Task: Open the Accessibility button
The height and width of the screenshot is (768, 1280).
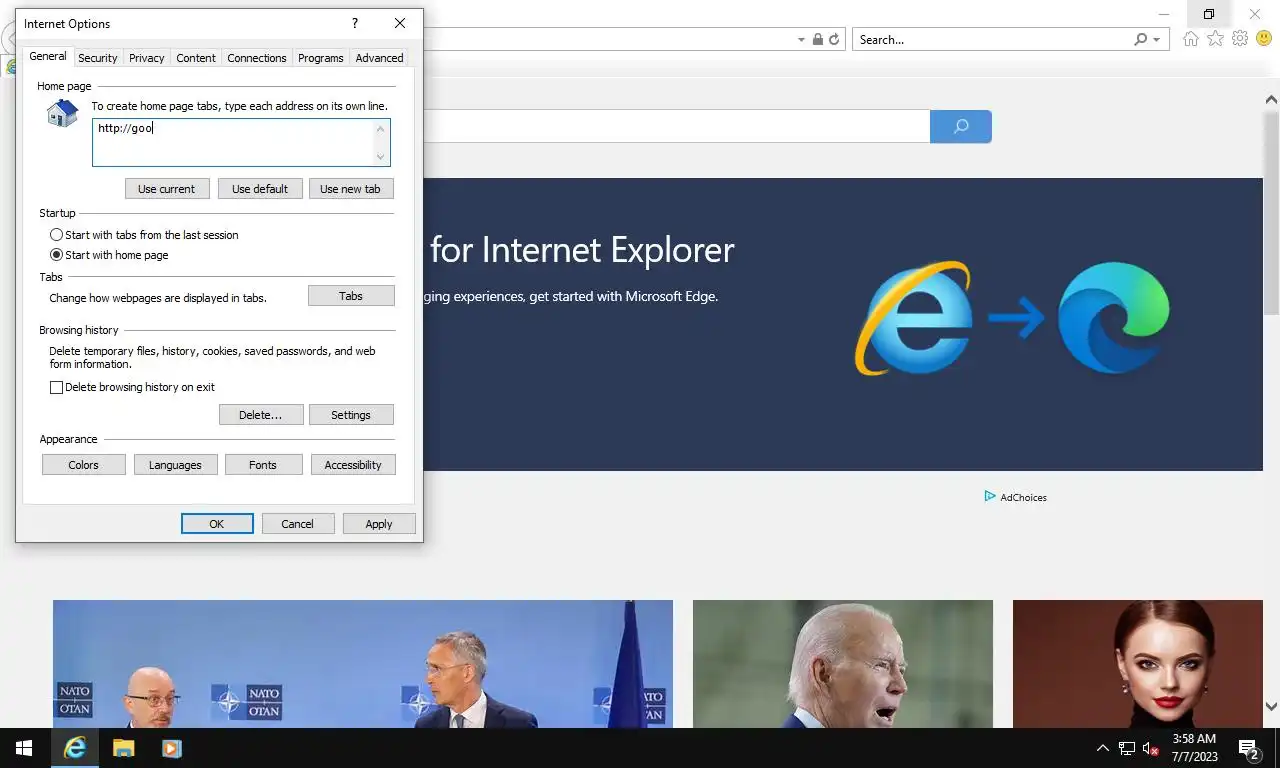Action: [x=353, y=465]
